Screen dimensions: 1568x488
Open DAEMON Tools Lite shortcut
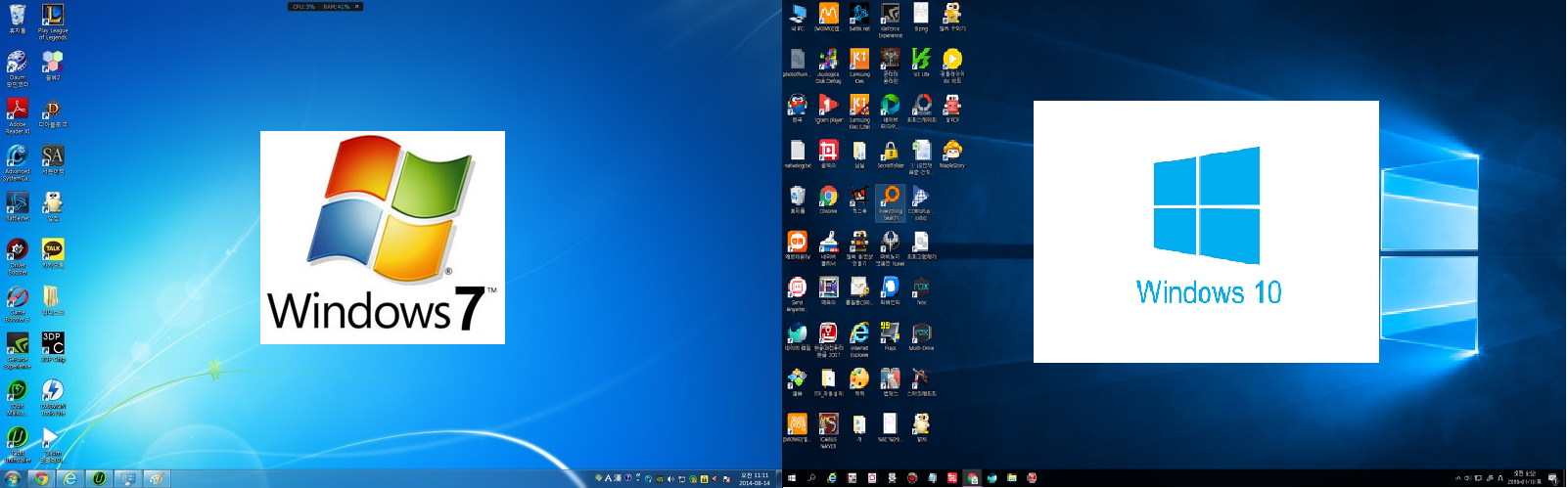[53, 397]
